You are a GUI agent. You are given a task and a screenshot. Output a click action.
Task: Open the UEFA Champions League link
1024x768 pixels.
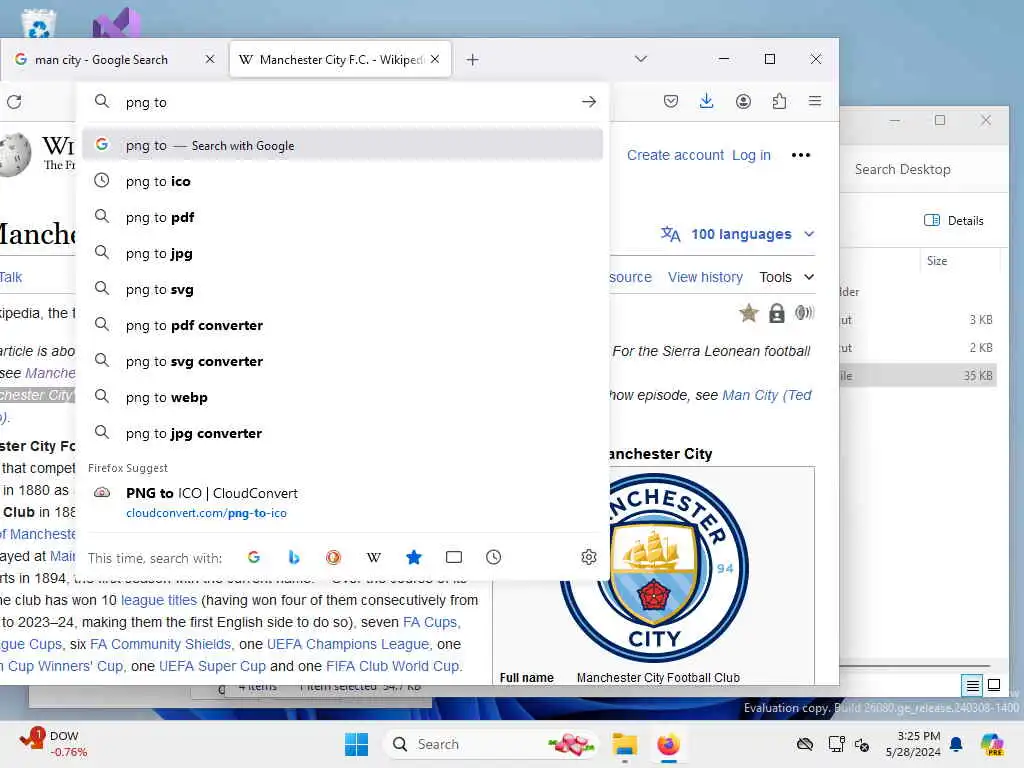tap(348, 644)
